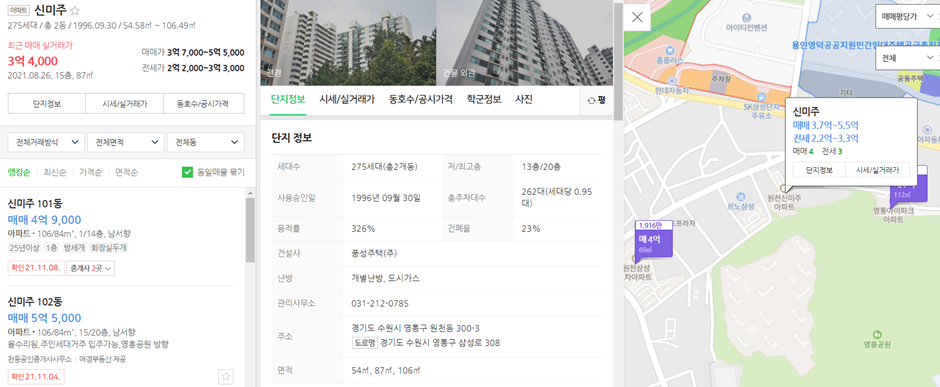Click 홈플러스 map marker icon
This screenshot has width=940, height=387.
(x=670, y=51)
